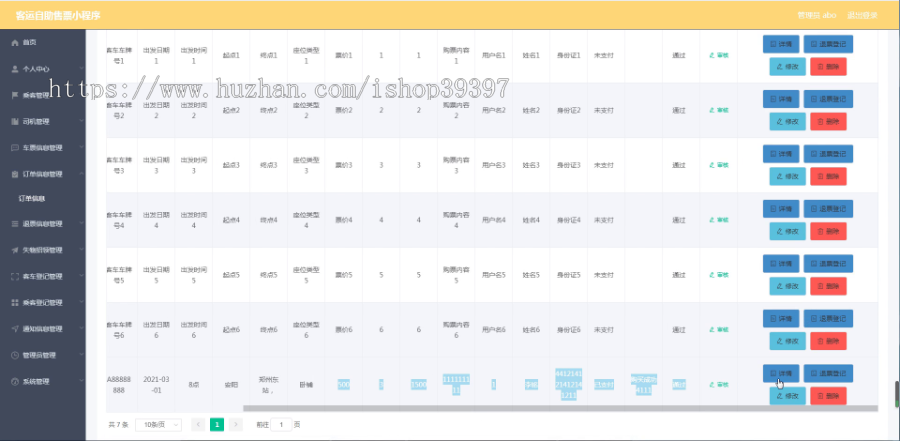
Task: Open 详情 for the 起点2 row
Action: [x=781, y=99]
